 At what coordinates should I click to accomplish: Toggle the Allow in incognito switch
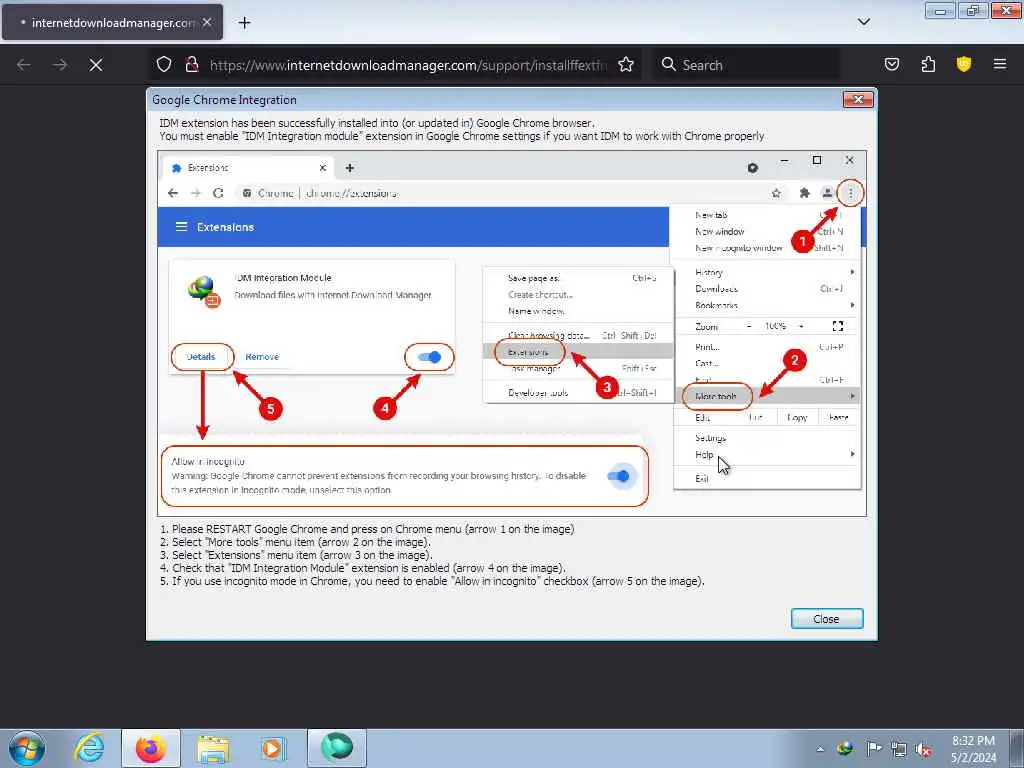pyautogui.click(x=618, y=476)
